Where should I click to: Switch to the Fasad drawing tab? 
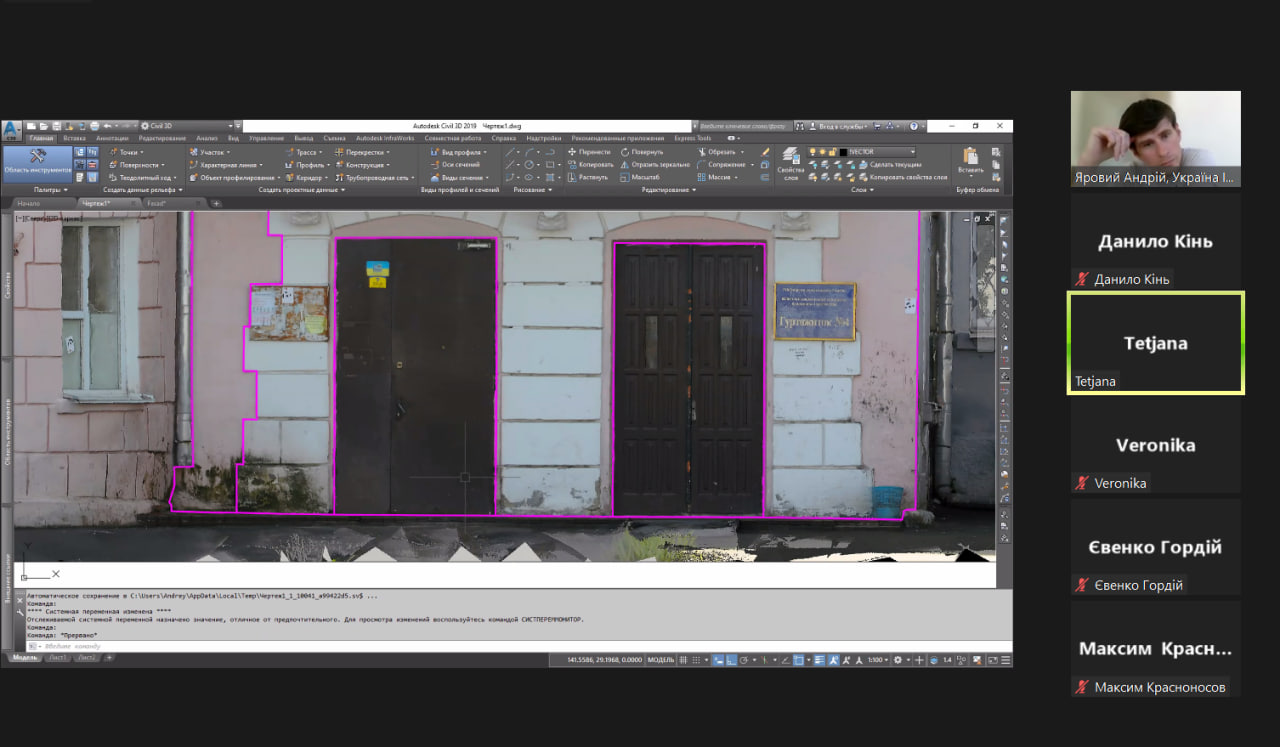[156, 203]
